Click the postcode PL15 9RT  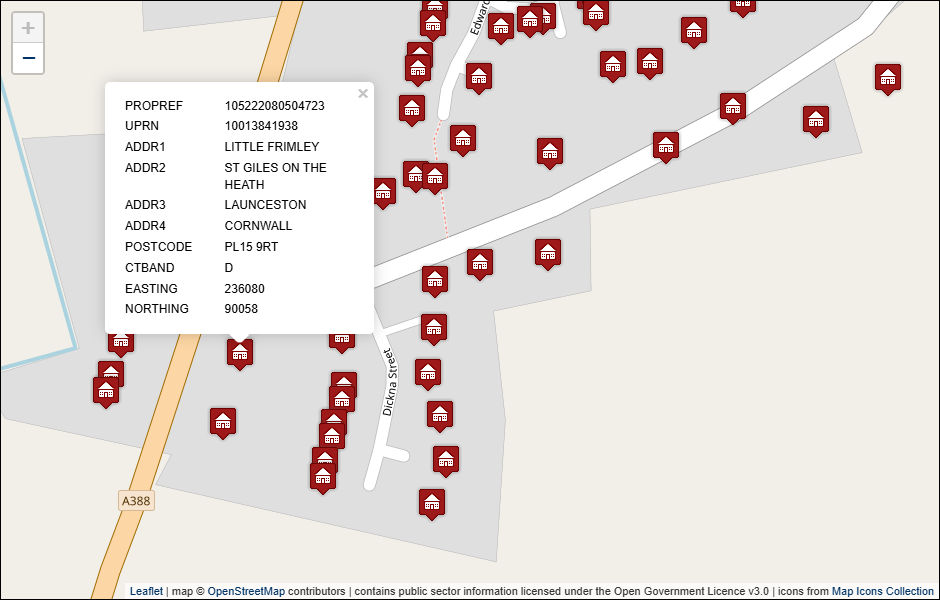[251, 247]
